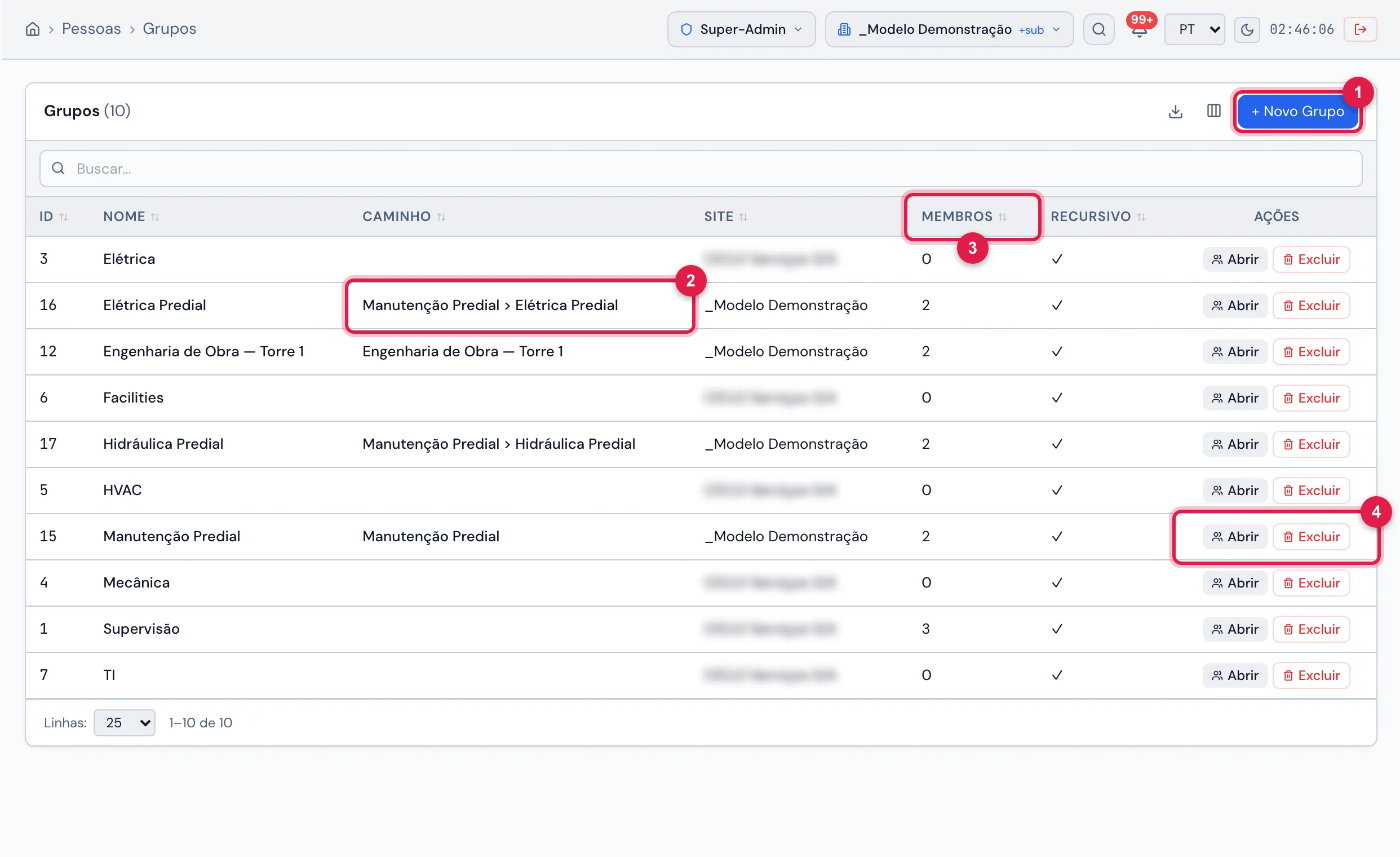Click the logout icon

pos(1359,29)
